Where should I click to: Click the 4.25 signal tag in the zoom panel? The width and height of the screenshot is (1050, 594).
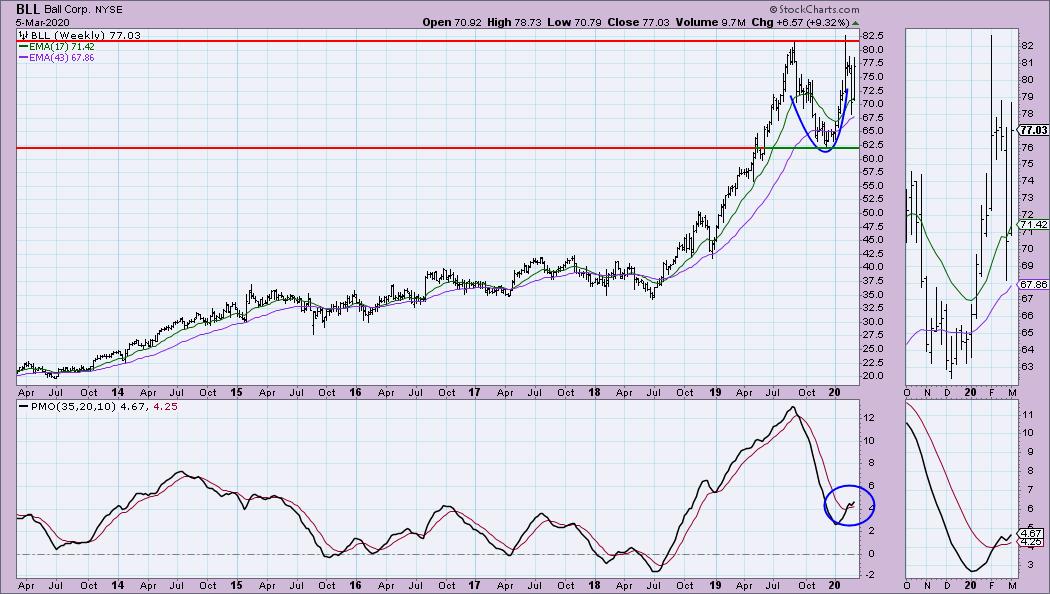(1032, 542)
